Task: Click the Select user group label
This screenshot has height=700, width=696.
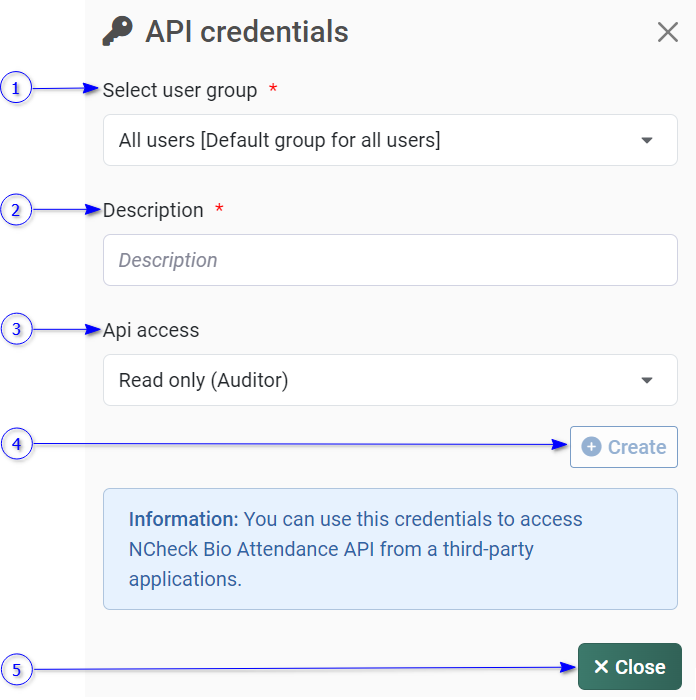Action: [180, 90]
